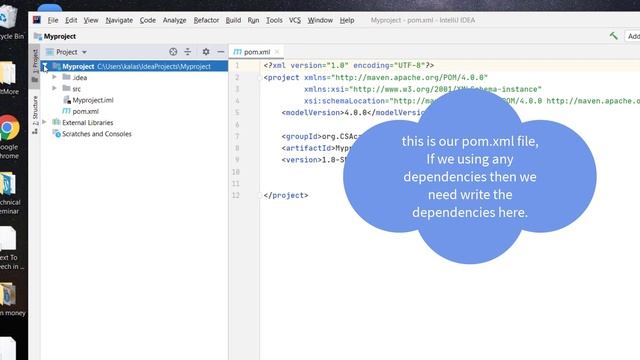Select the Myproject root folder row
The height and width of the screenshot is (360, 640).
pos(134,66)
